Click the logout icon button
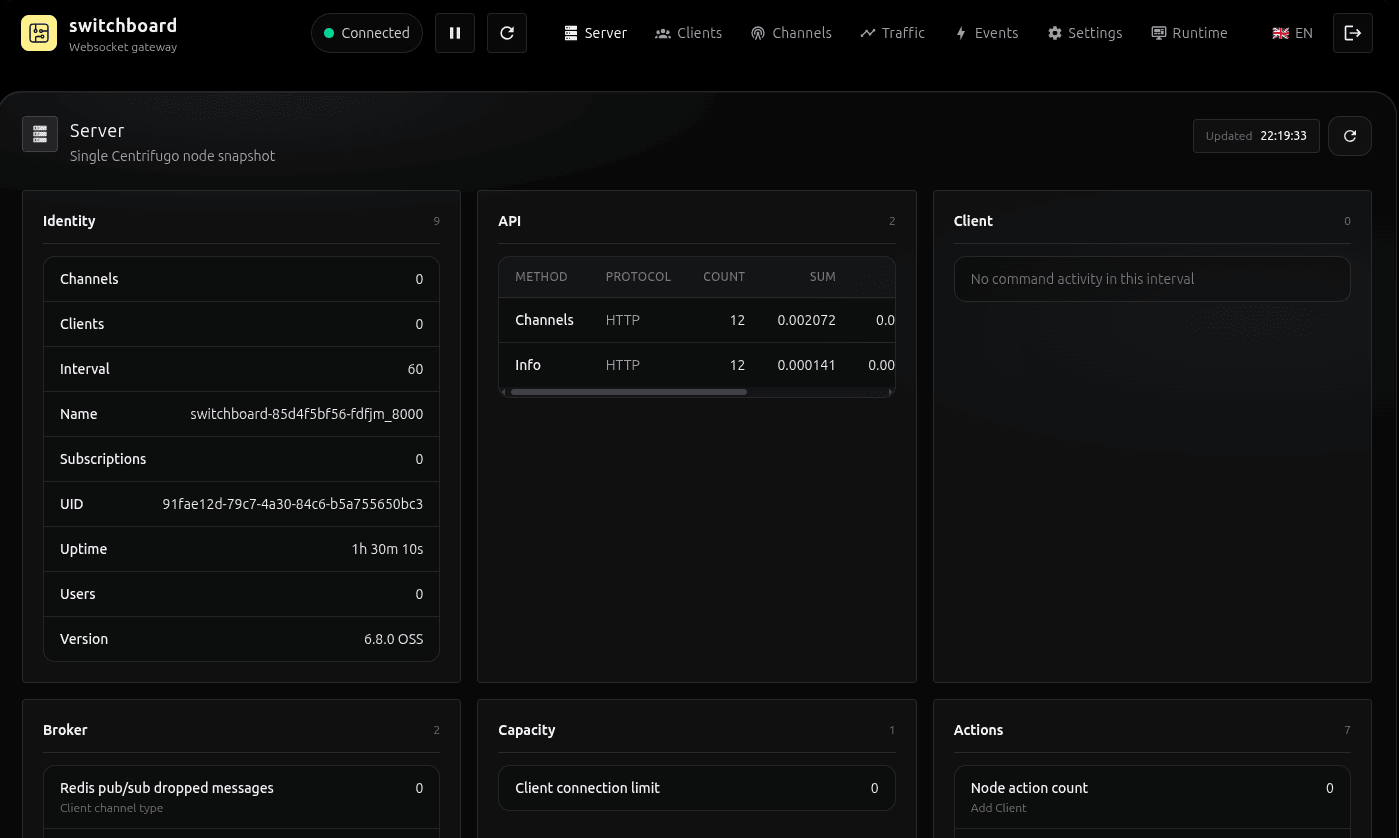This screenshot has height=838, width=1399. [x=1353, y=33]
